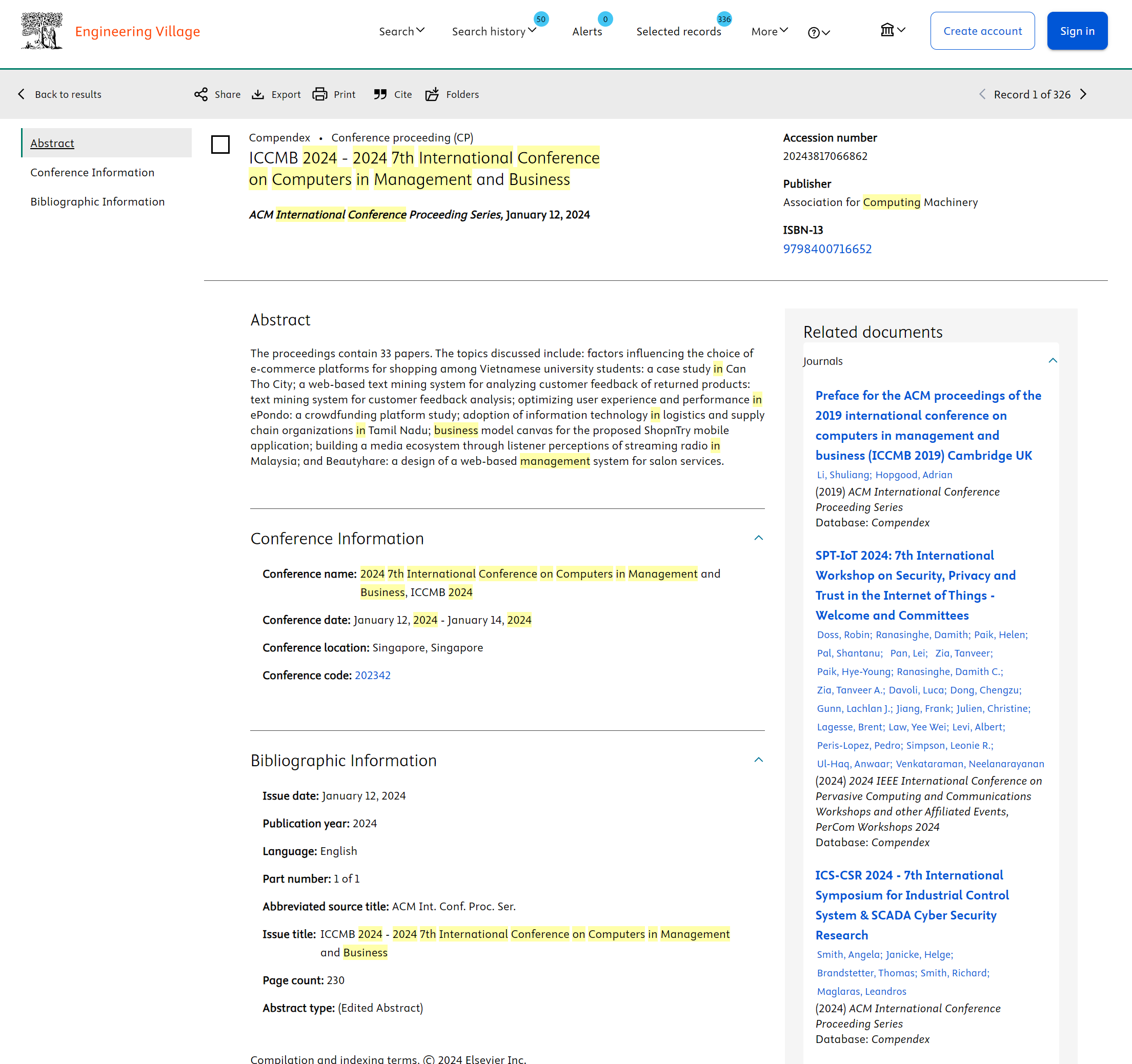
Task: Click the Folders icon
Action: point(432,94)
